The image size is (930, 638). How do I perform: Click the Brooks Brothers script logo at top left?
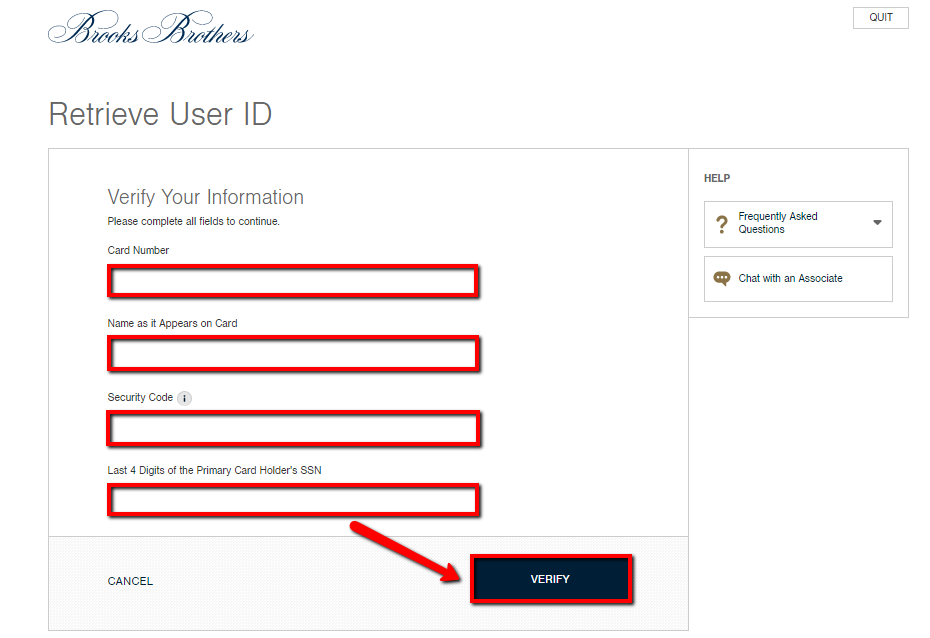pos(150,27)
